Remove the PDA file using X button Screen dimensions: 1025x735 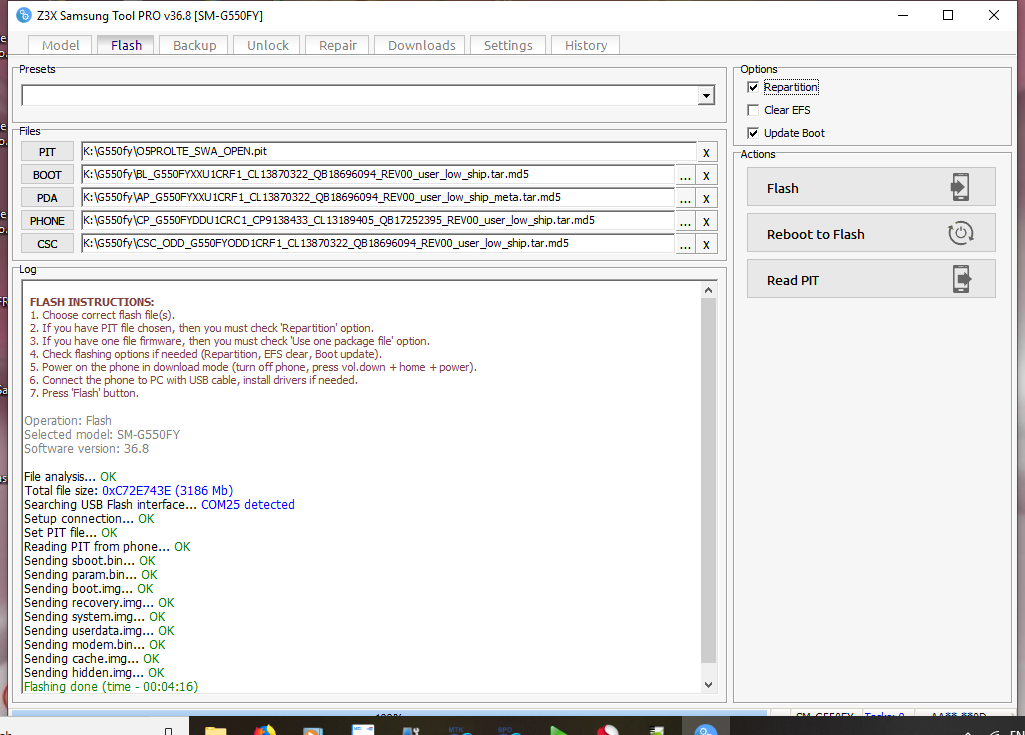click(706, 198)
